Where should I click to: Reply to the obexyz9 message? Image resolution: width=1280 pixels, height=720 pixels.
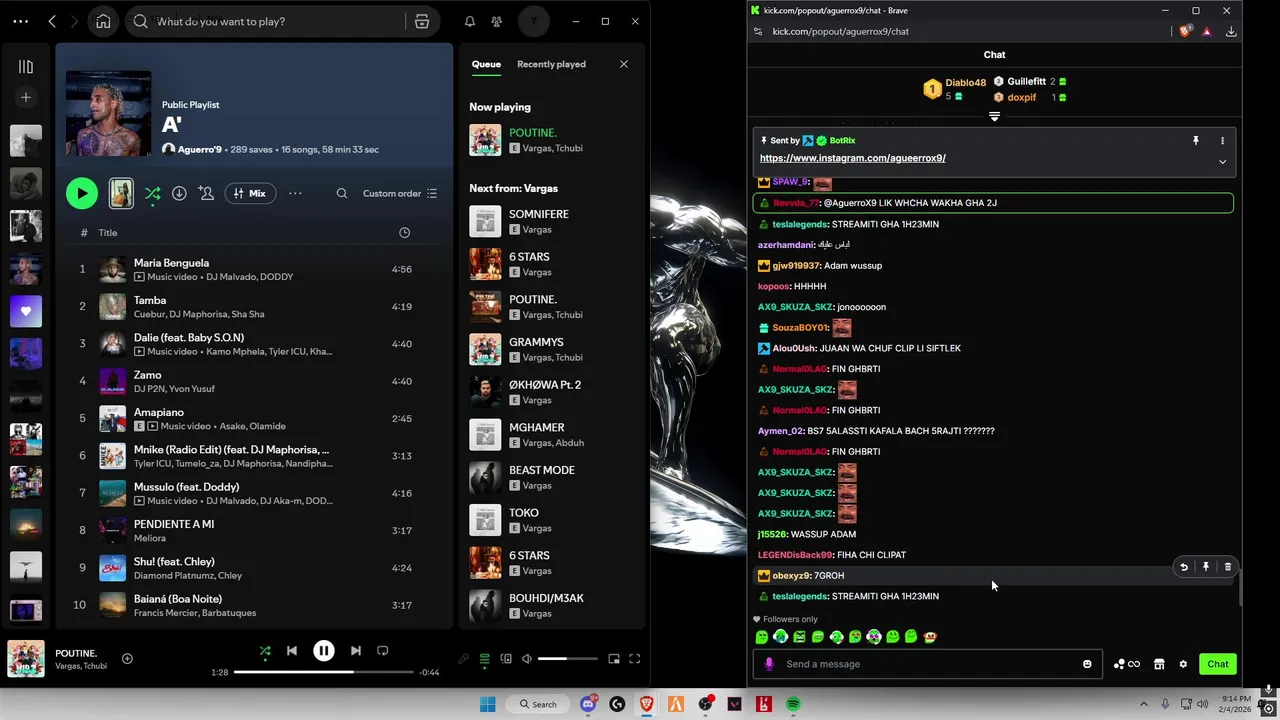click(1184, 567)
